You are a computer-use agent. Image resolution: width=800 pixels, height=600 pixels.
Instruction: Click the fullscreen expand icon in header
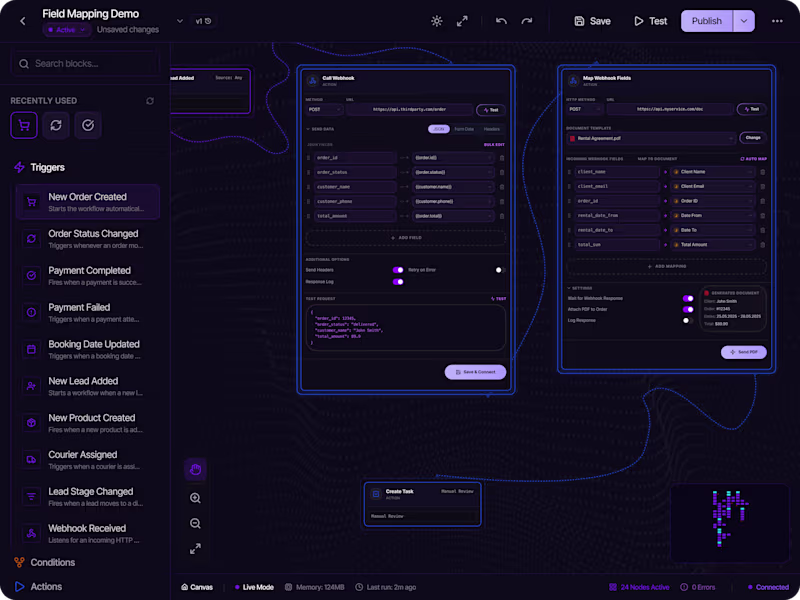point(462,21)
